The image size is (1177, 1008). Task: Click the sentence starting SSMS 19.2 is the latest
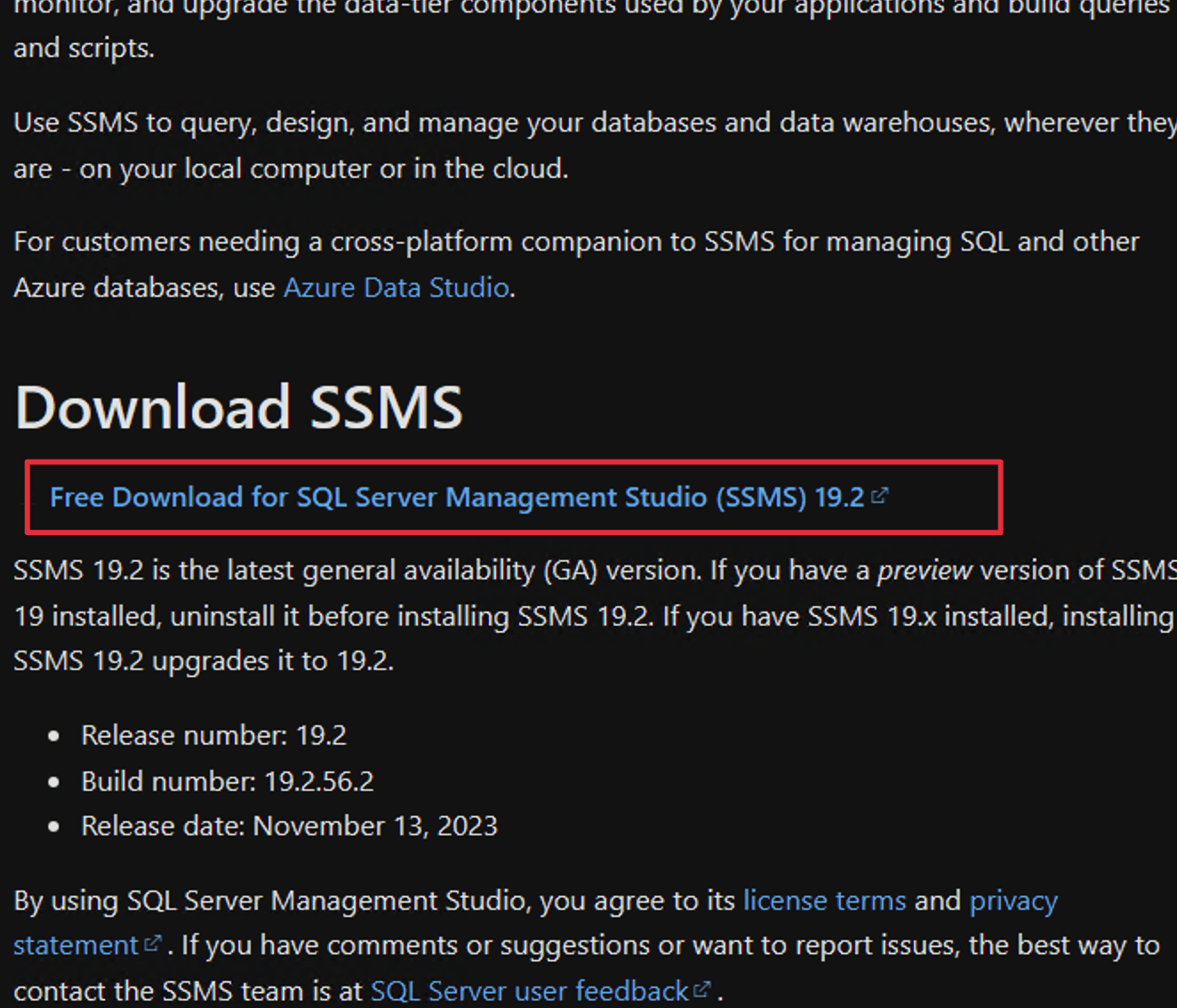356,571
